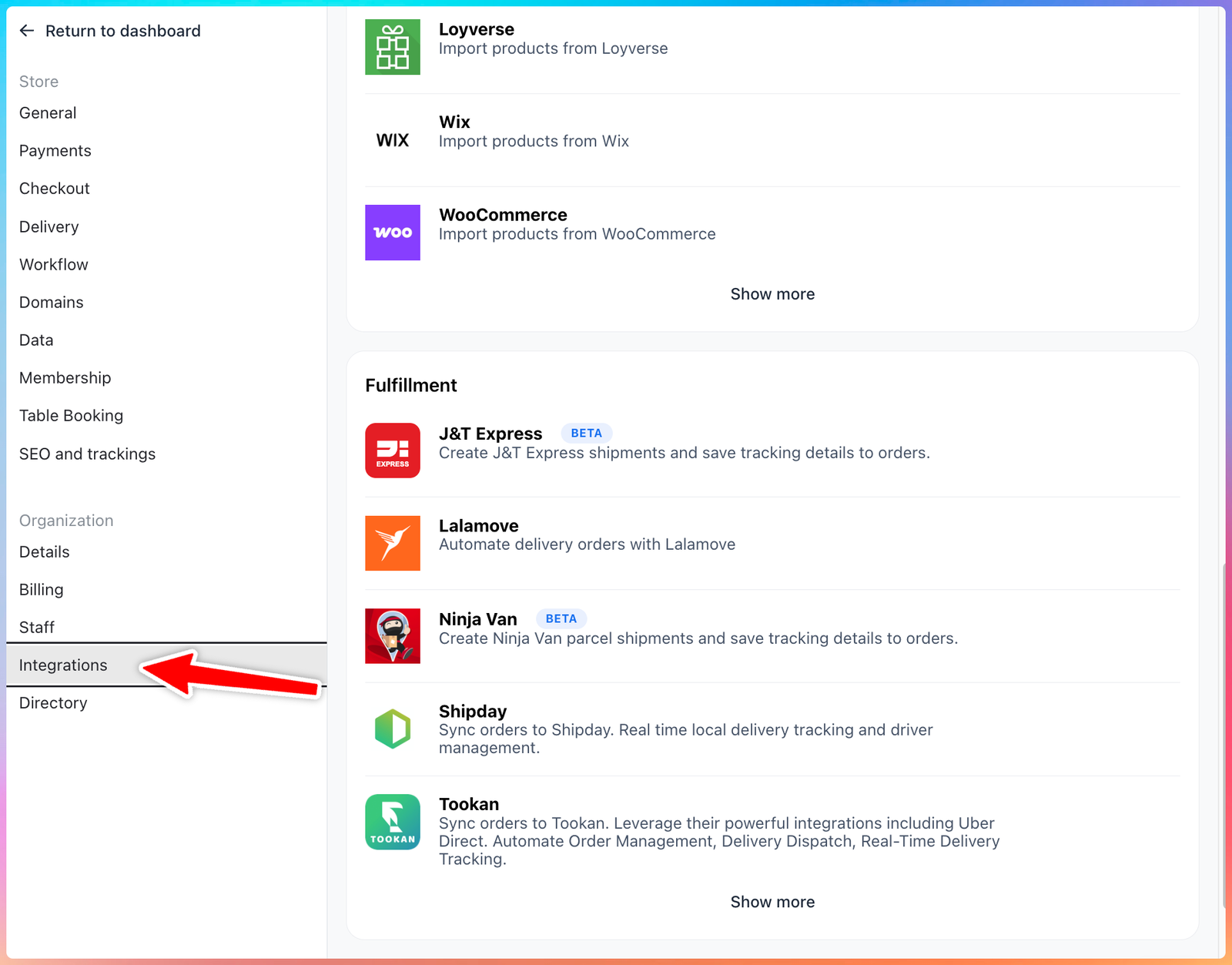The image size is (1232, 965).
Task: Open the Loyverse integration title
Action: 477,29
